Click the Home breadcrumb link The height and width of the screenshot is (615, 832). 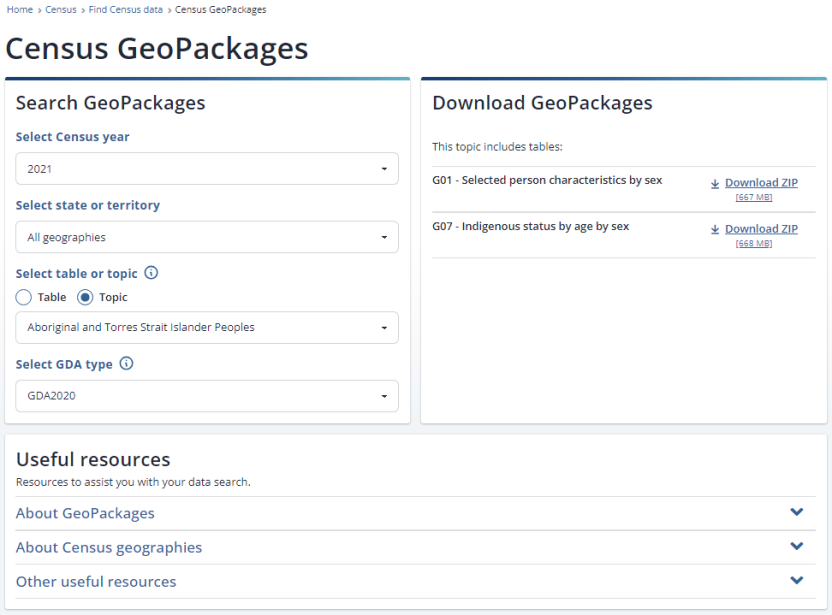click(x=18, y=9)
